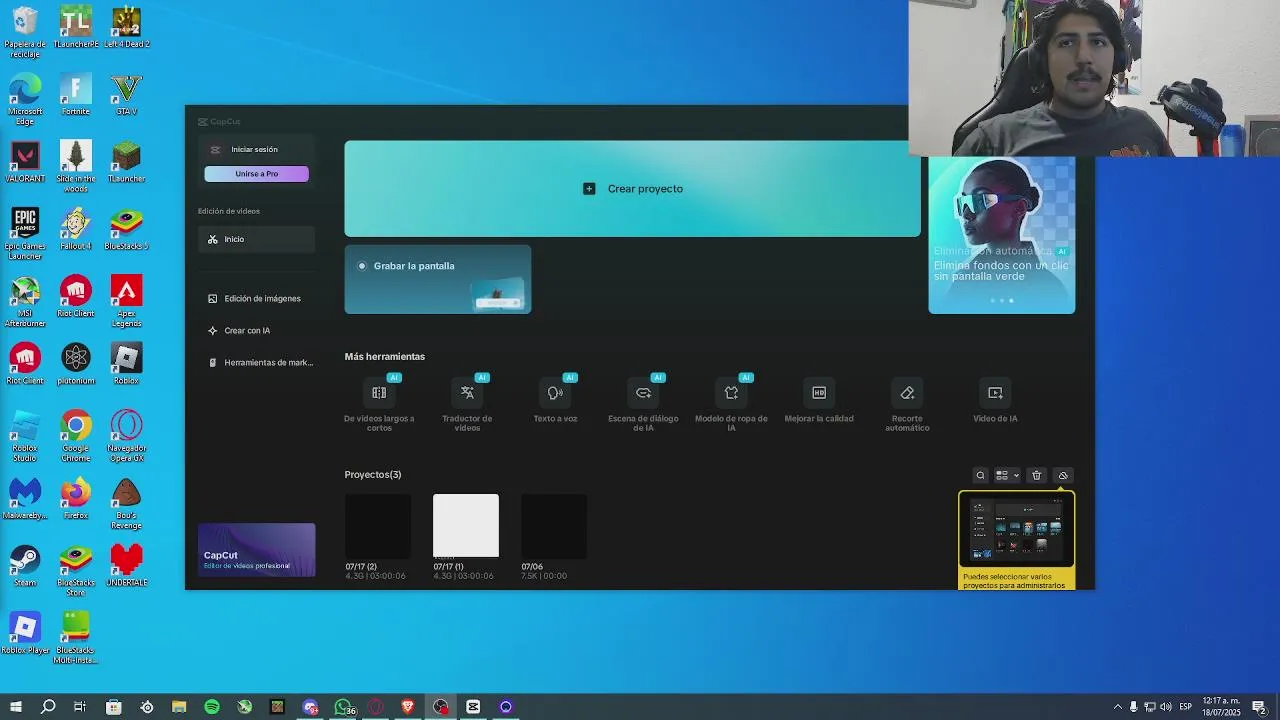Open the 'De videos largos a cortos' tool
1280x720 pixels.
(x=379, y=405)
